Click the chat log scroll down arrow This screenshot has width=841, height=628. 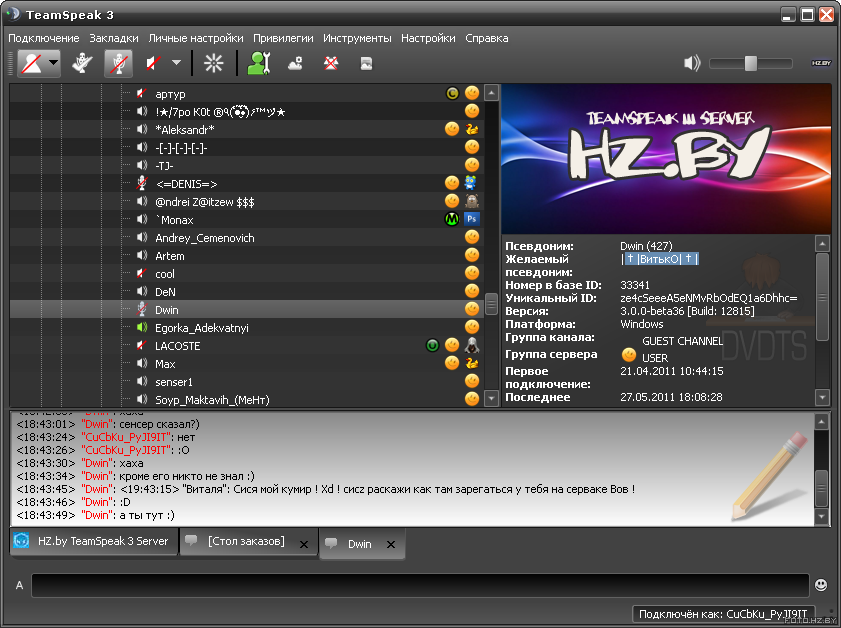point(821,516)
